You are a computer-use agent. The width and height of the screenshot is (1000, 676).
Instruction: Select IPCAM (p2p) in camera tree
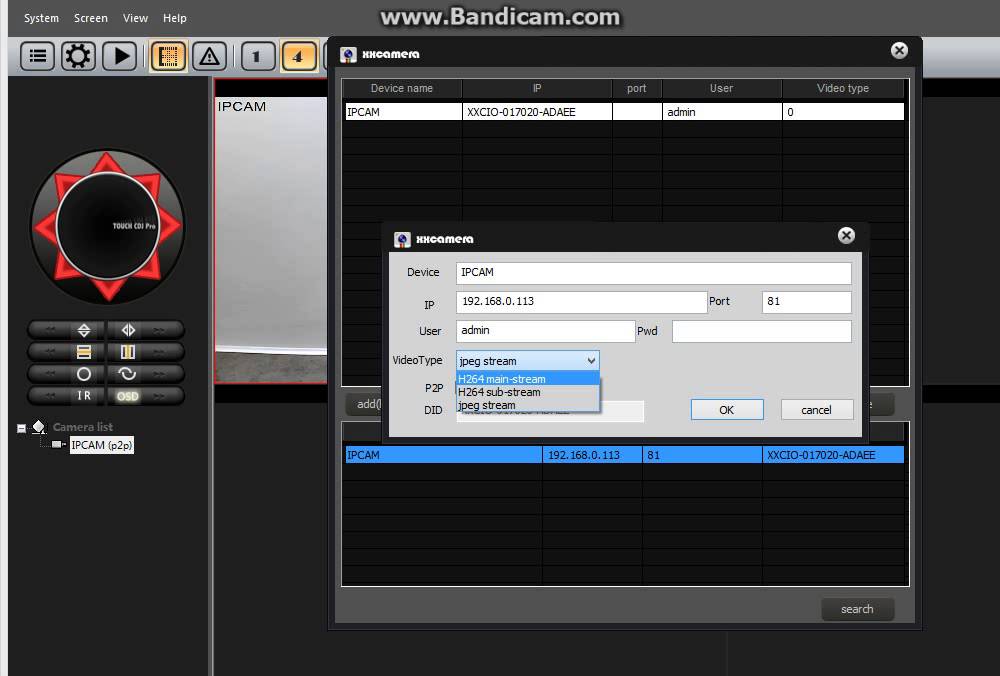(101, 445)
